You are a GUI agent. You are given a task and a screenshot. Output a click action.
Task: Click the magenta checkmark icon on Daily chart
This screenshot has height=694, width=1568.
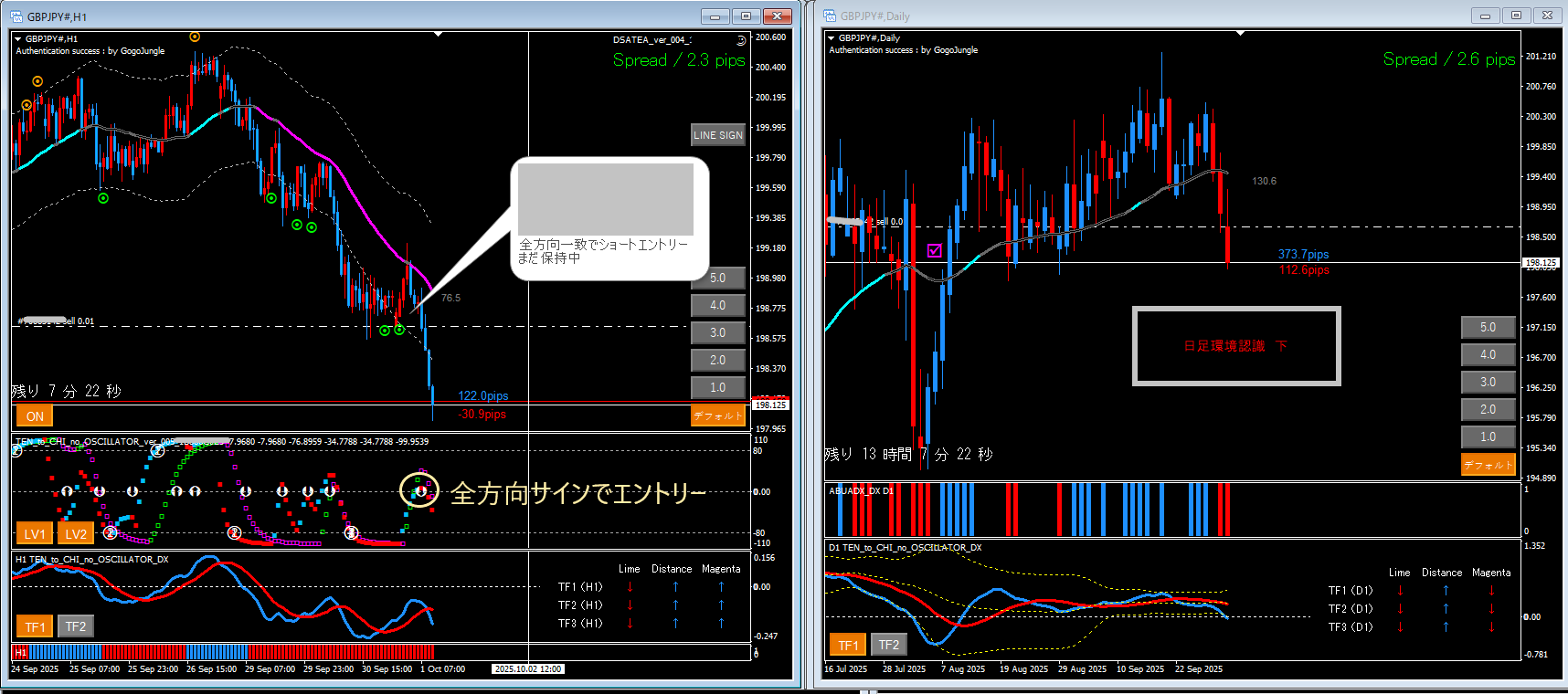(934, 250)
